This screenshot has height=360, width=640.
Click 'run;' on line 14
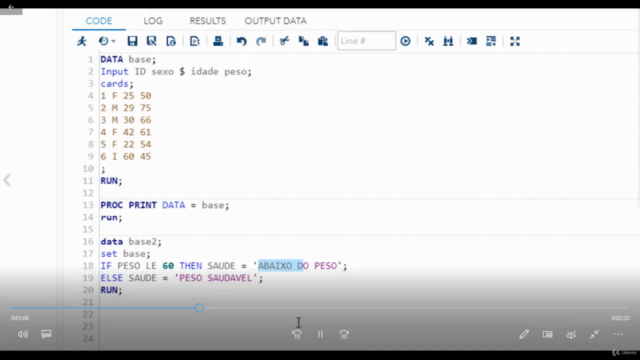tap(111, 218)
